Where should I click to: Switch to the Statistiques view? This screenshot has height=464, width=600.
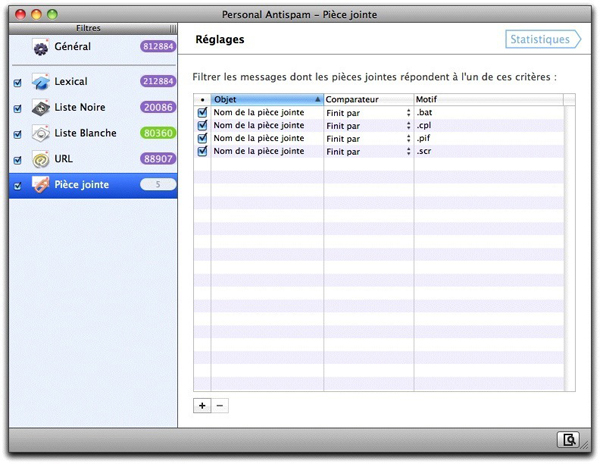point(543,39)
